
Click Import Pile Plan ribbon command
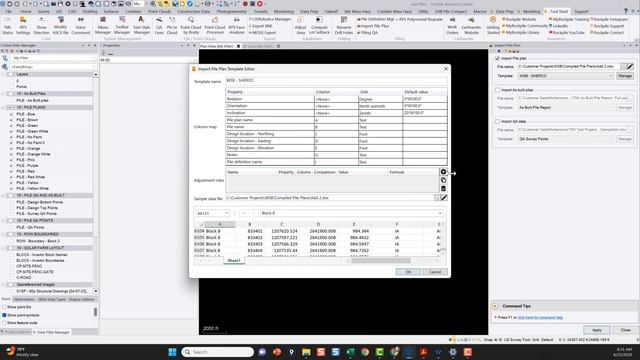373,26
